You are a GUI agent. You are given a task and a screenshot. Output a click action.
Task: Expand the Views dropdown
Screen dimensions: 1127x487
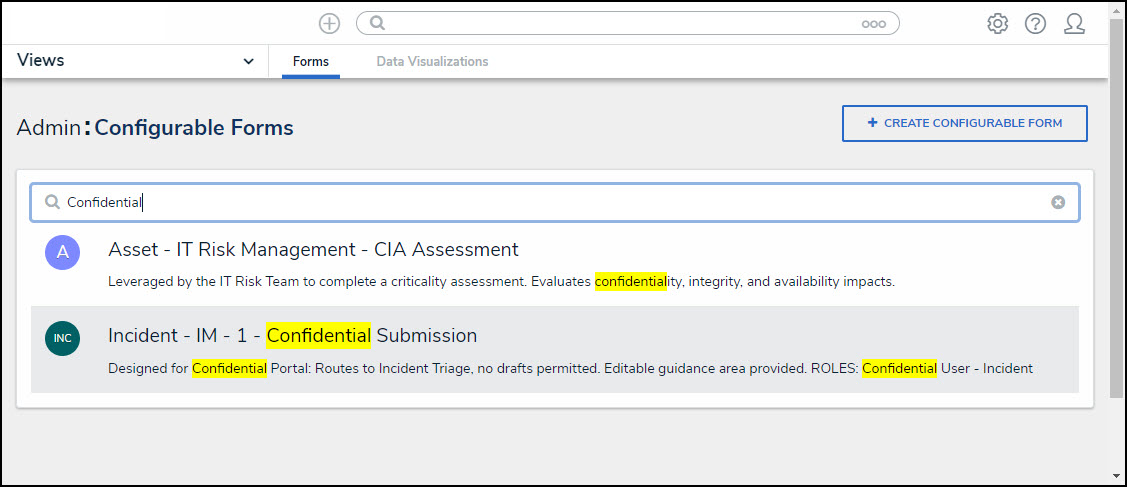249,61
